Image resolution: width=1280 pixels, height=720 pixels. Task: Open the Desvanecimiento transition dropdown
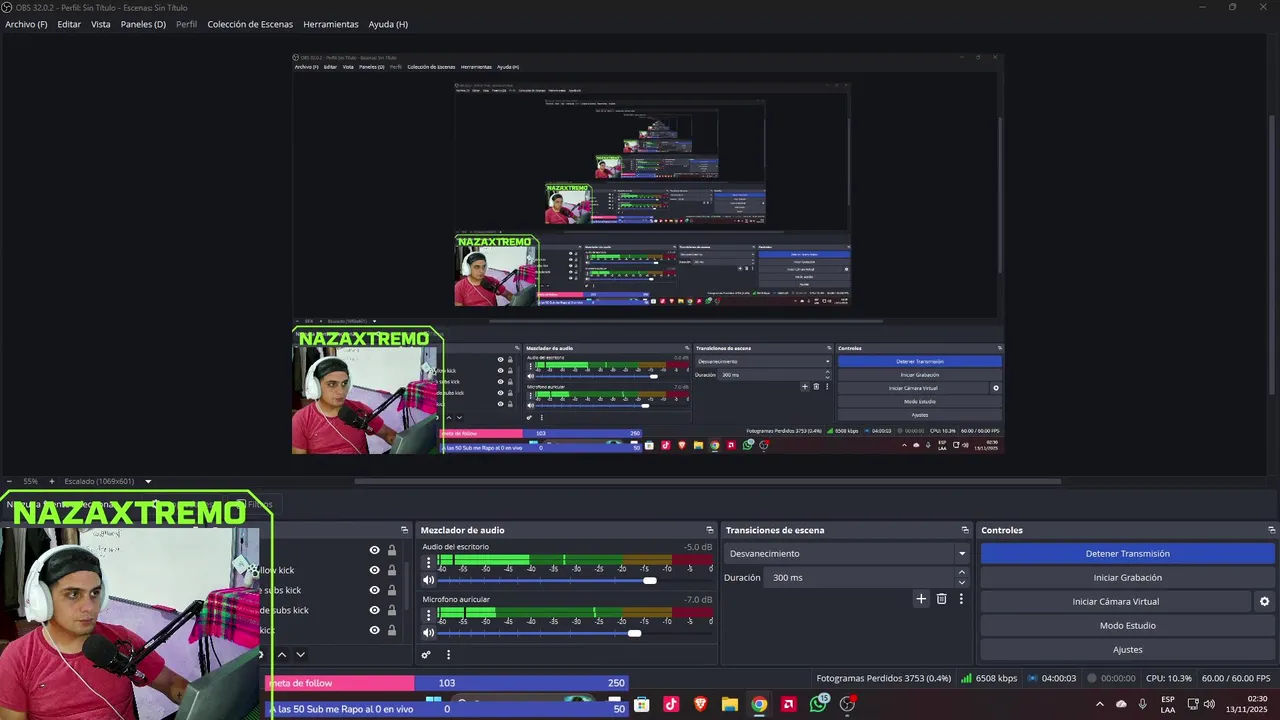click(x=848, y=553)
